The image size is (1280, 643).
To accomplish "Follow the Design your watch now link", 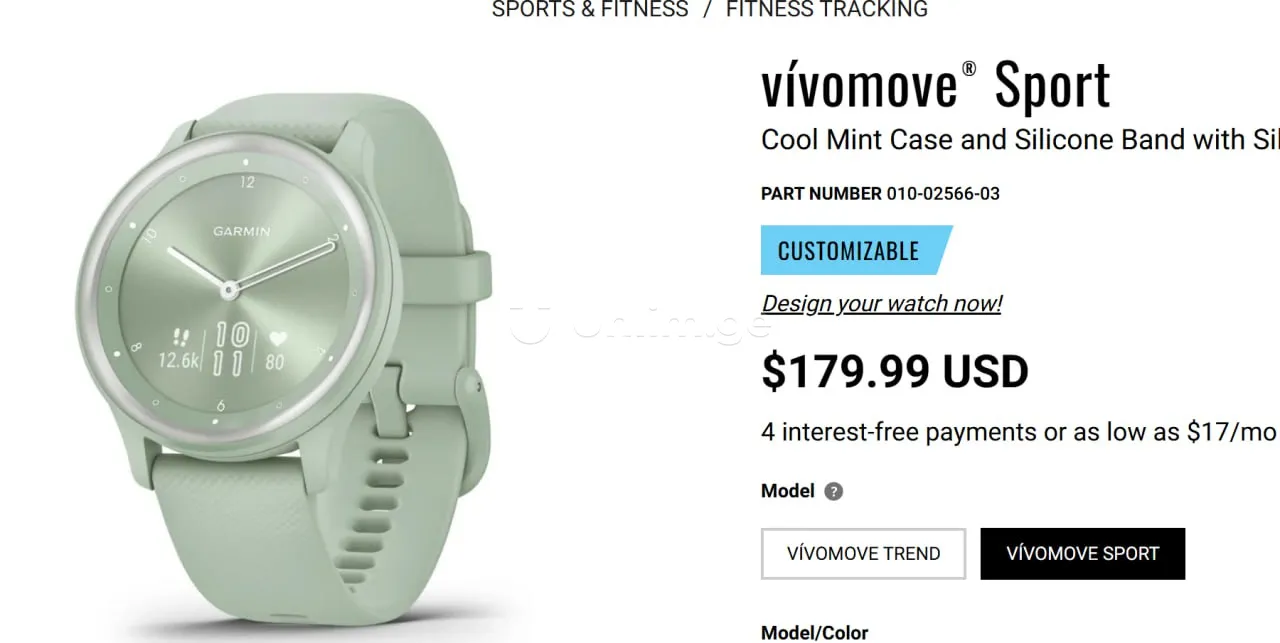I will pyautogui.click(x=881, y=303).
